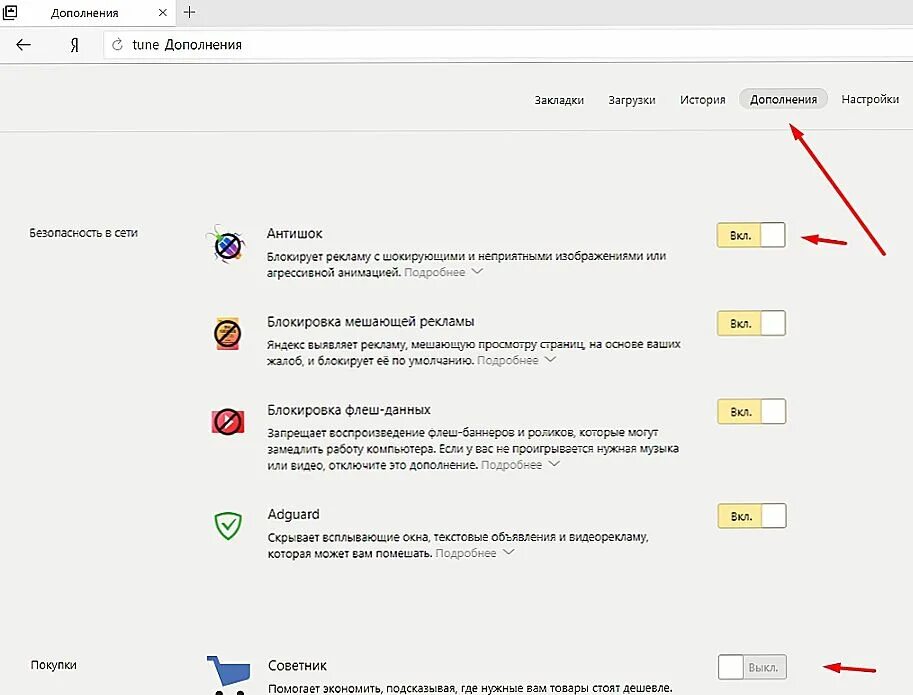Viewport: 913px width, 695px height.
Task: Select the Дополнения navigation tab
Action: 783,99
